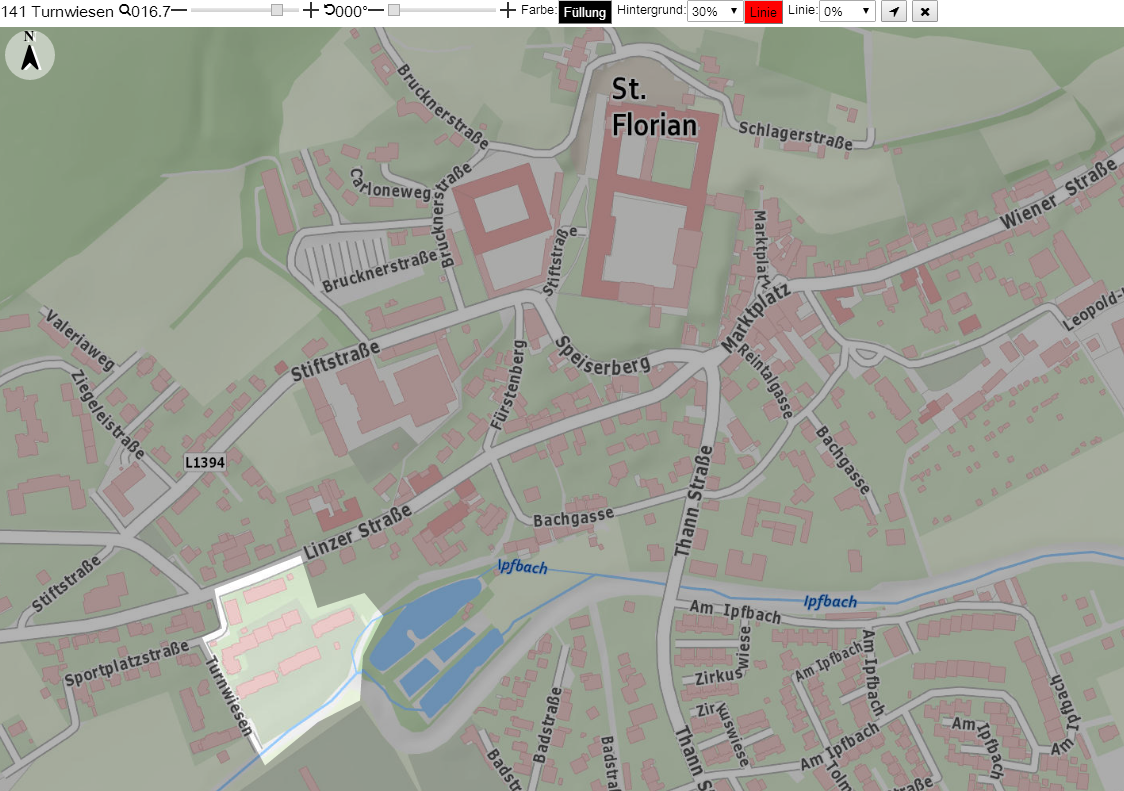1124x791 pixels.
Task: Click the zoom minus icon
Action: (x=179, y=11)
